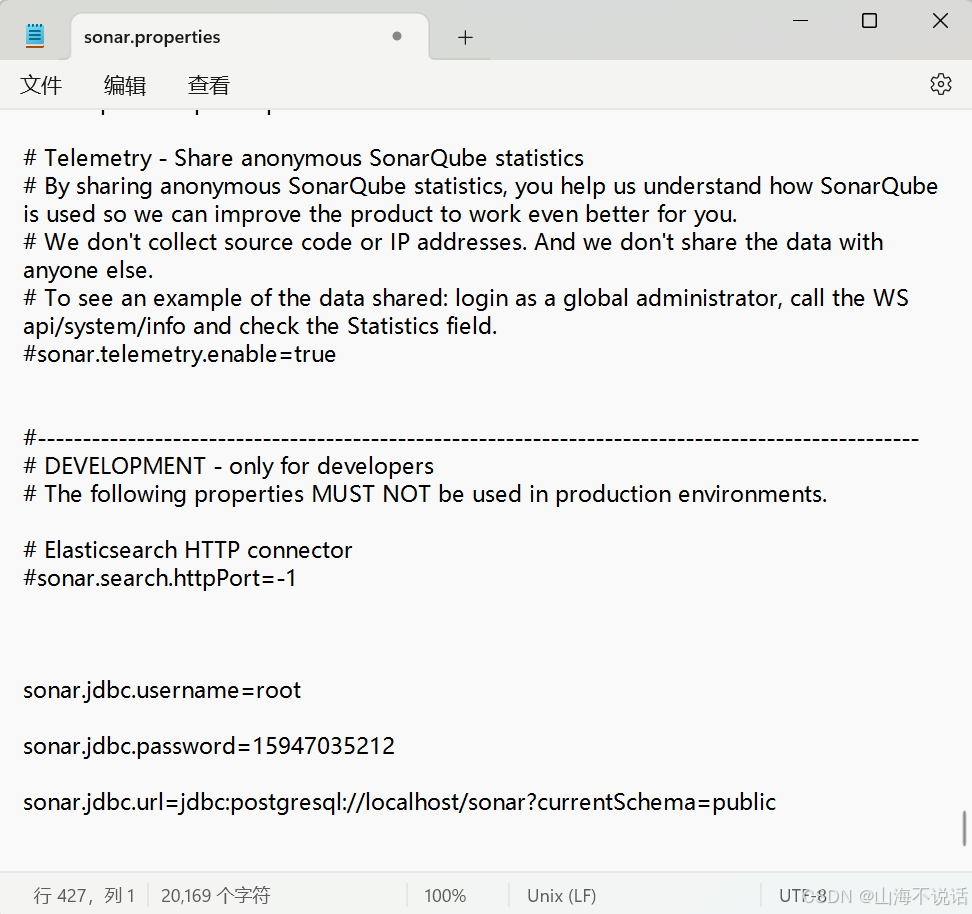Click the character count 20,169 个字符

pos(214,895)
